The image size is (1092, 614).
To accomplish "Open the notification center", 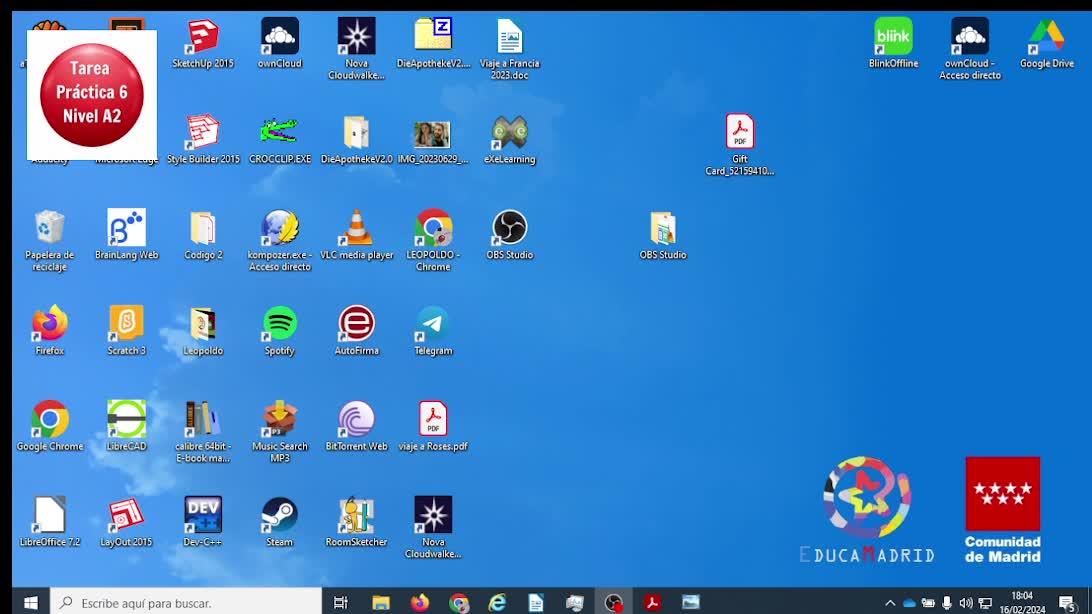I will (x=1067, y=604).
